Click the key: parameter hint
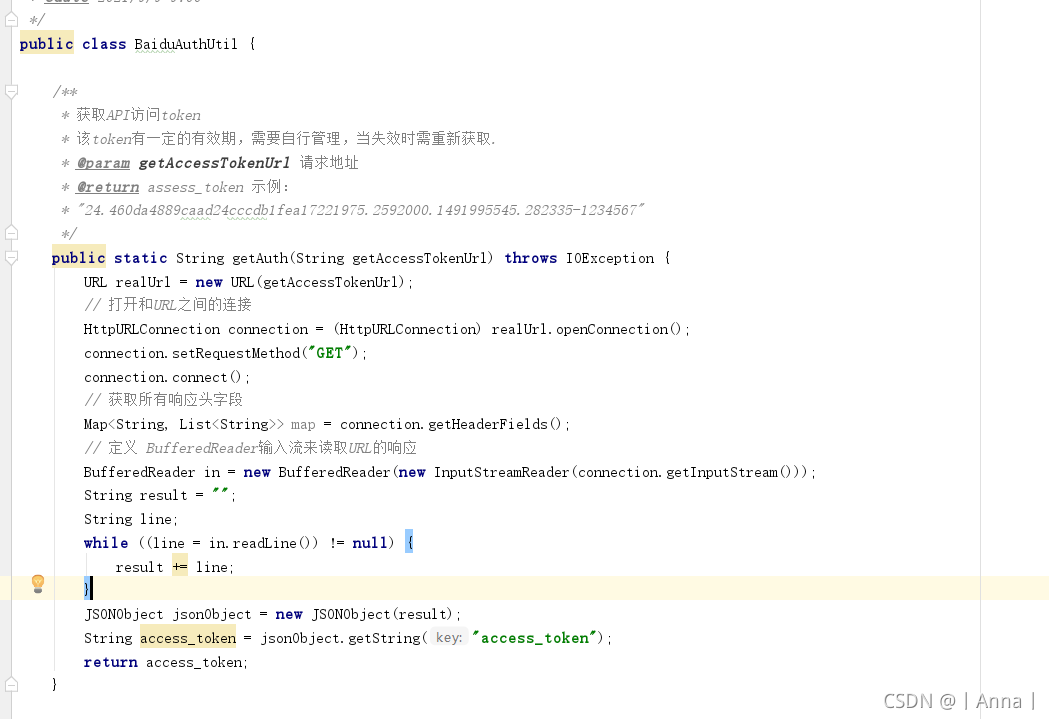Image resolution: width=1049 pixels, height=719 pixels. tap(449, 638)
